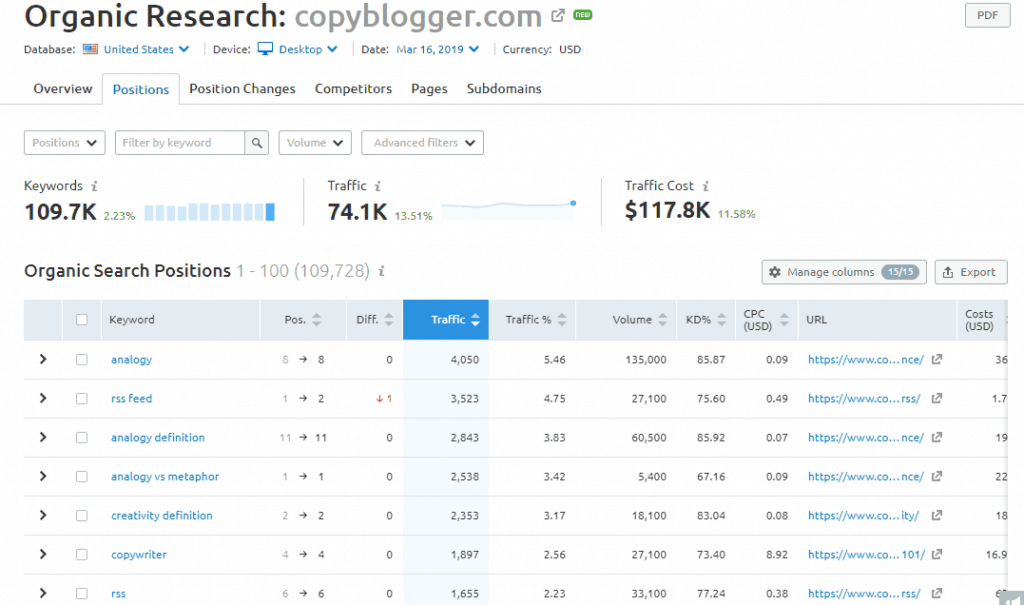Image resolution: width=1024 pixels, height=605 pixels.
Task: Expand the analogy vs metaphor row
Action: [43, 476]
